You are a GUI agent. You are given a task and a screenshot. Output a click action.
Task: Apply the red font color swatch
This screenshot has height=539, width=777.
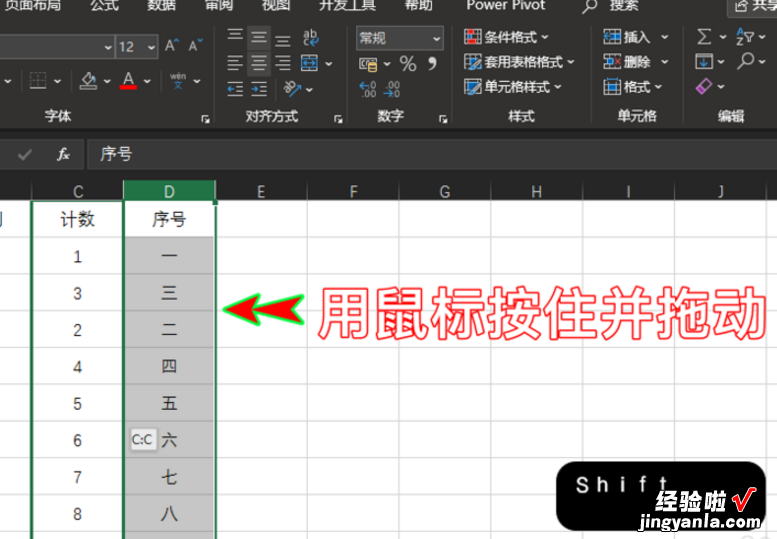(128, 81)
